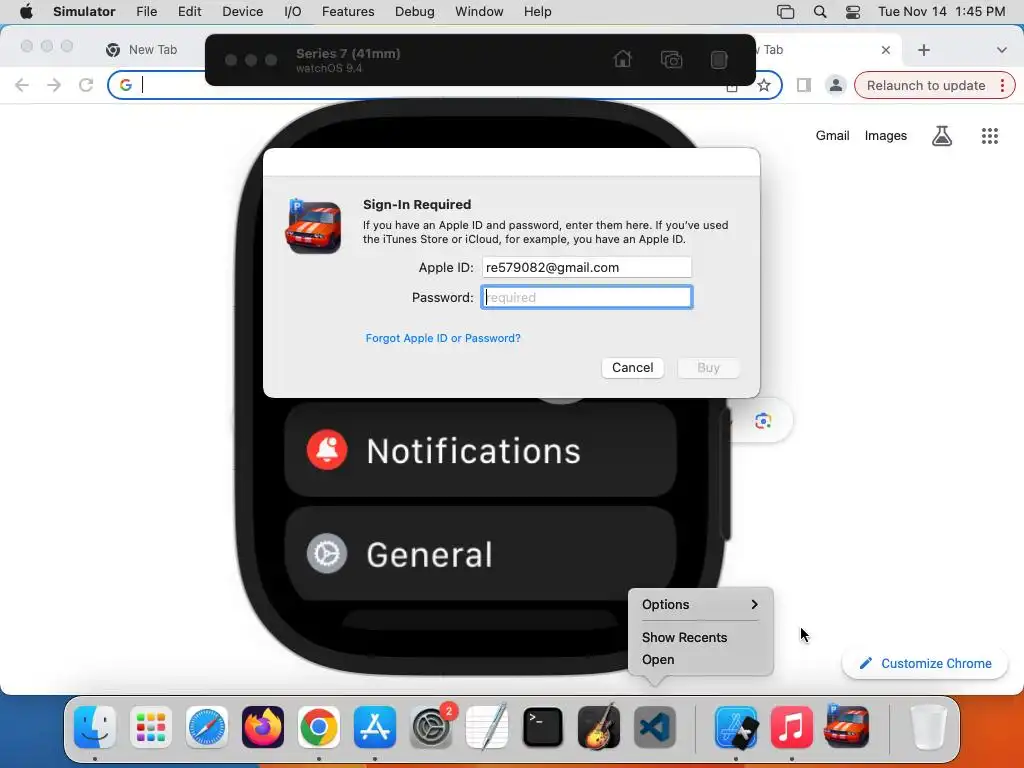
Task: Click the parking game icon in dialog
Action: point(313,226)
